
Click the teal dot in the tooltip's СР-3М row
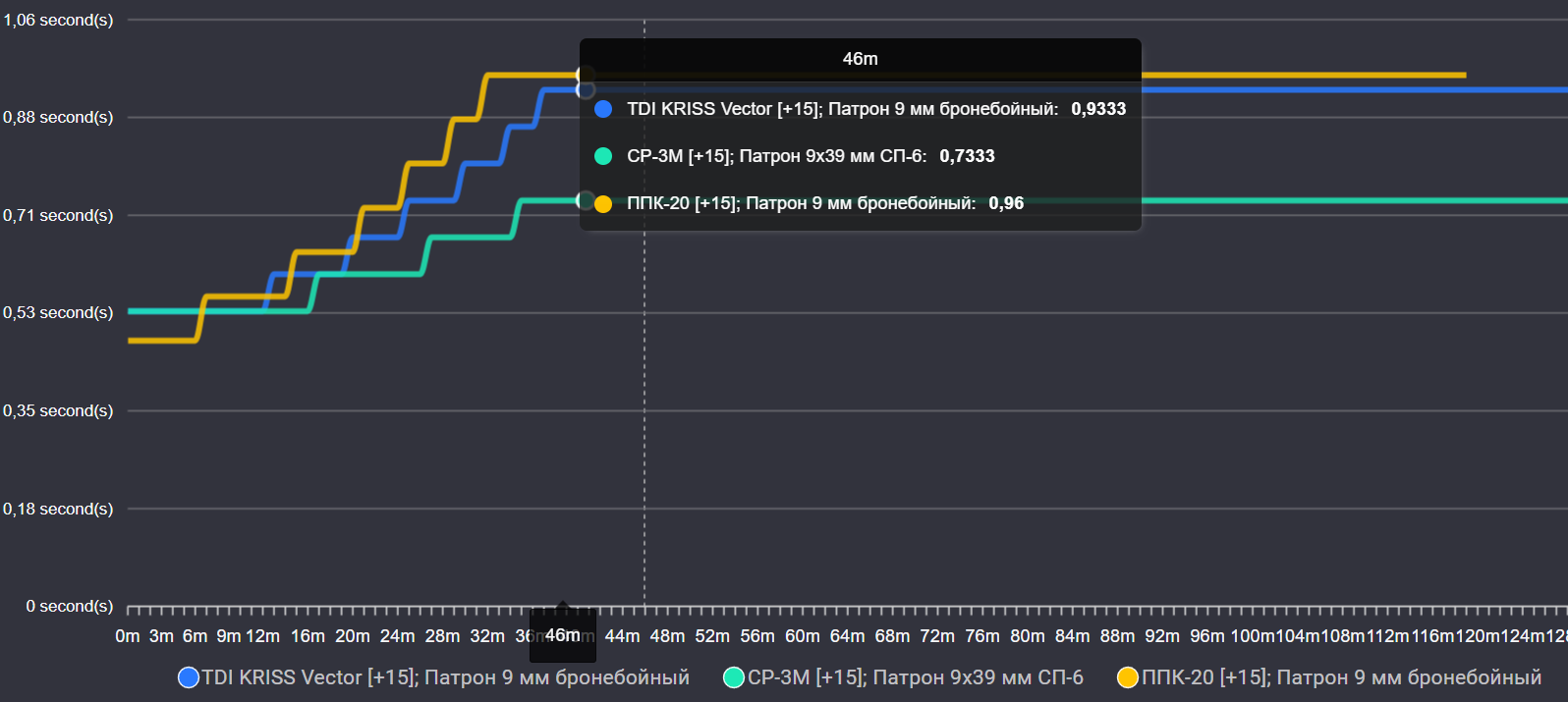click(x=603, y=156)
